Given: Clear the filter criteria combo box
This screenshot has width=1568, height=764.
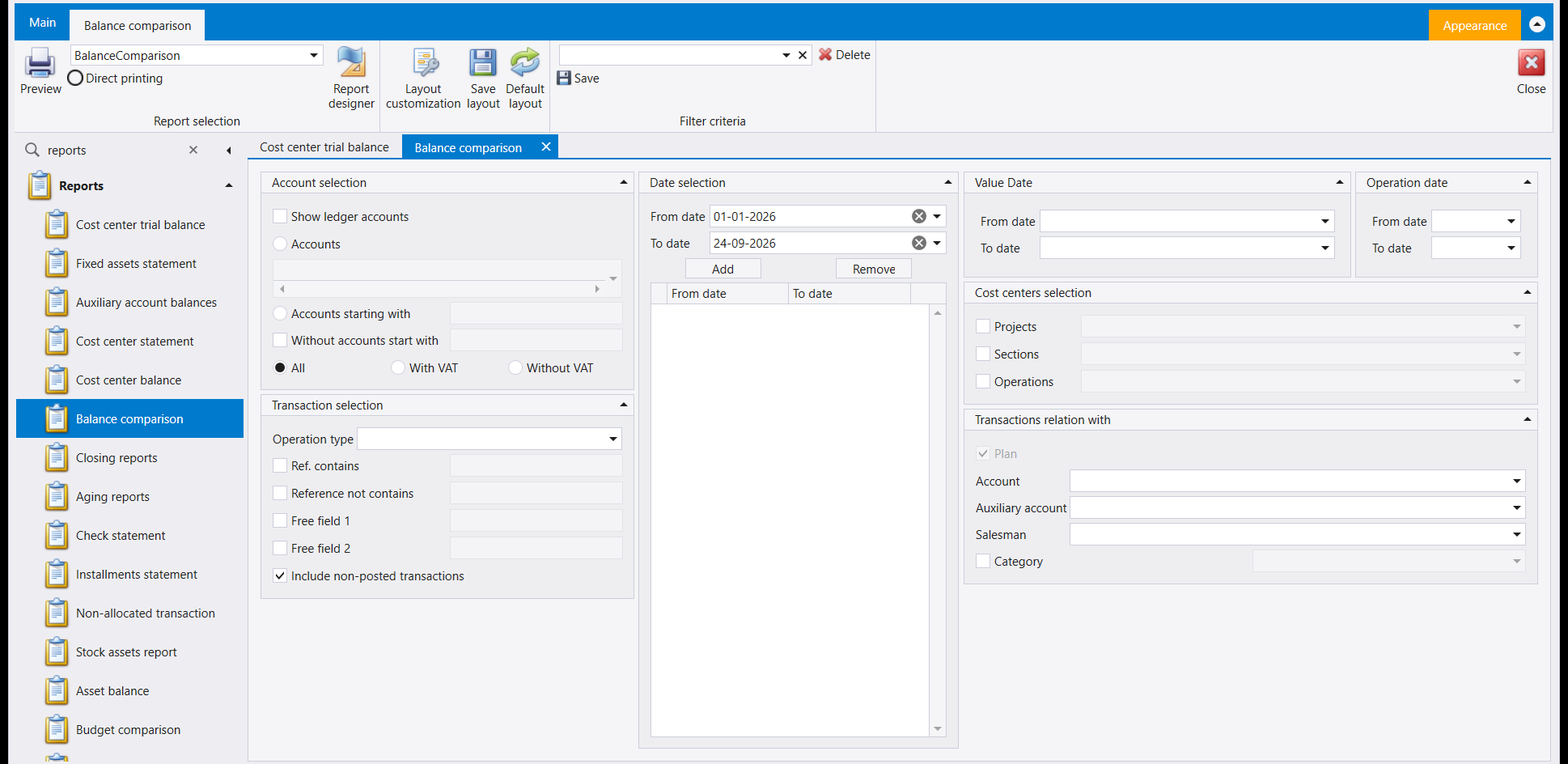Looking at the screenshot, I should click(803, 55).
